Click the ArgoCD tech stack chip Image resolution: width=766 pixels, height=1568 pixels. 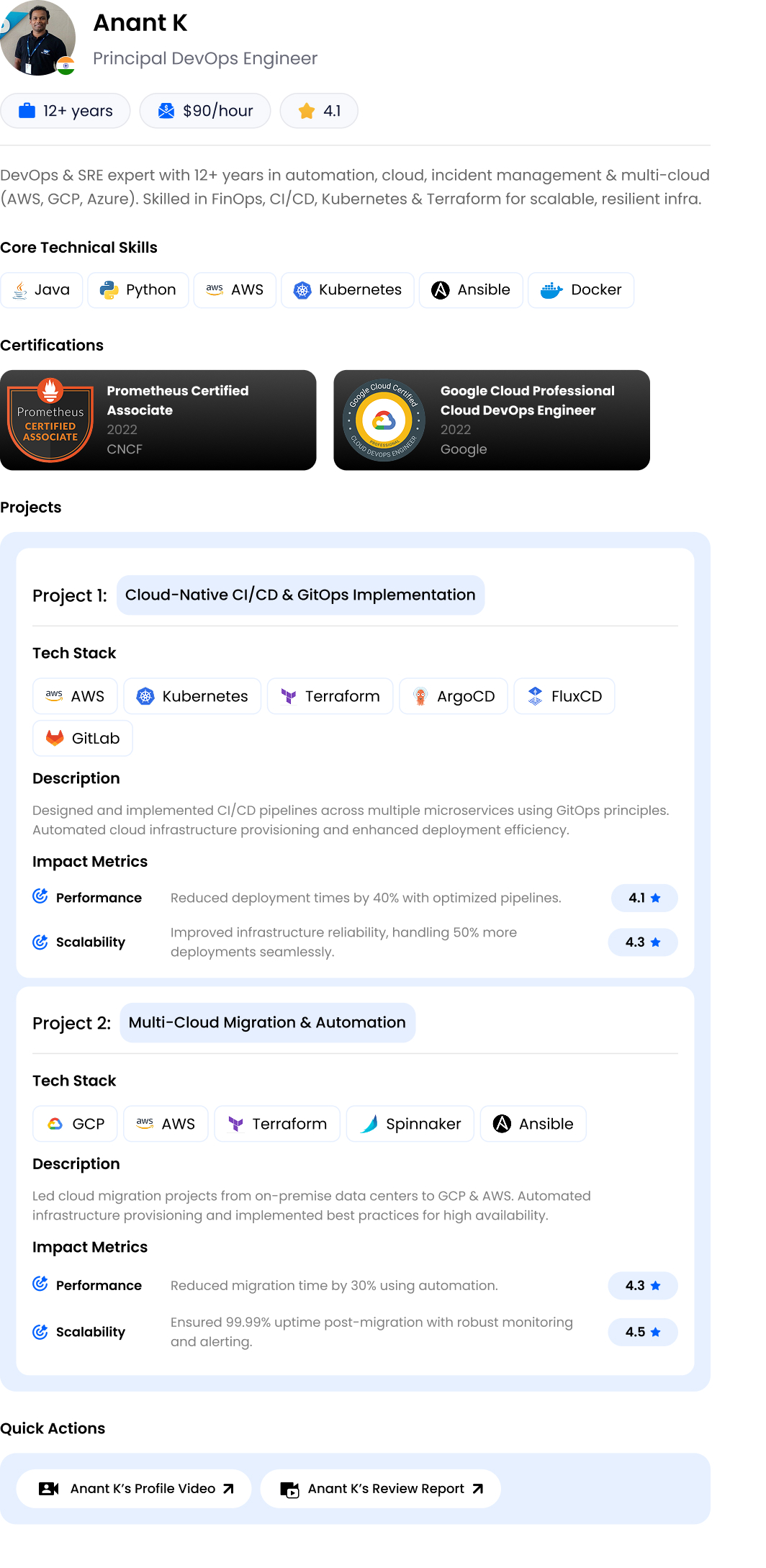pyautogui.click(x=454, y=696)
